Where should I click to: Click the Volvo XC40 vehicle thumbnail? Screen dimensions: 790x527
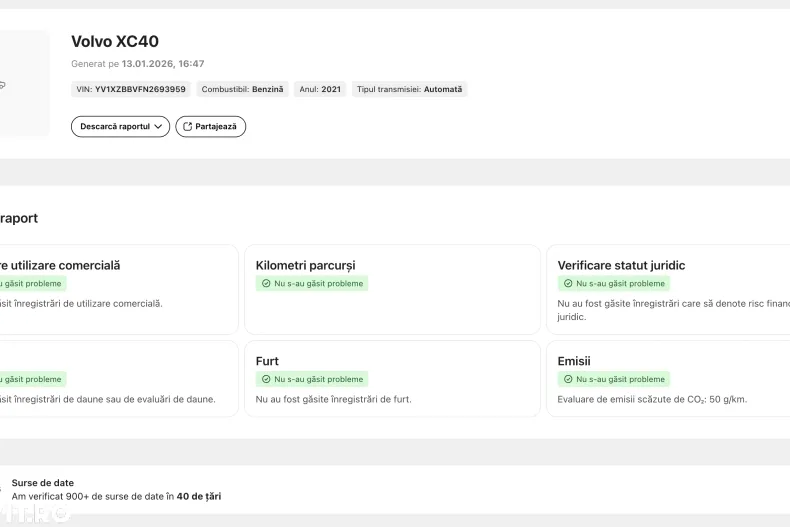20,84
